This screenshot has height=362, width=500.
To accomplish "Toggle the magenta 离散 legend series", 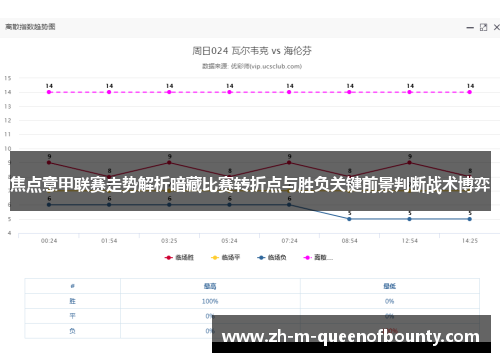I will [318, 257].
